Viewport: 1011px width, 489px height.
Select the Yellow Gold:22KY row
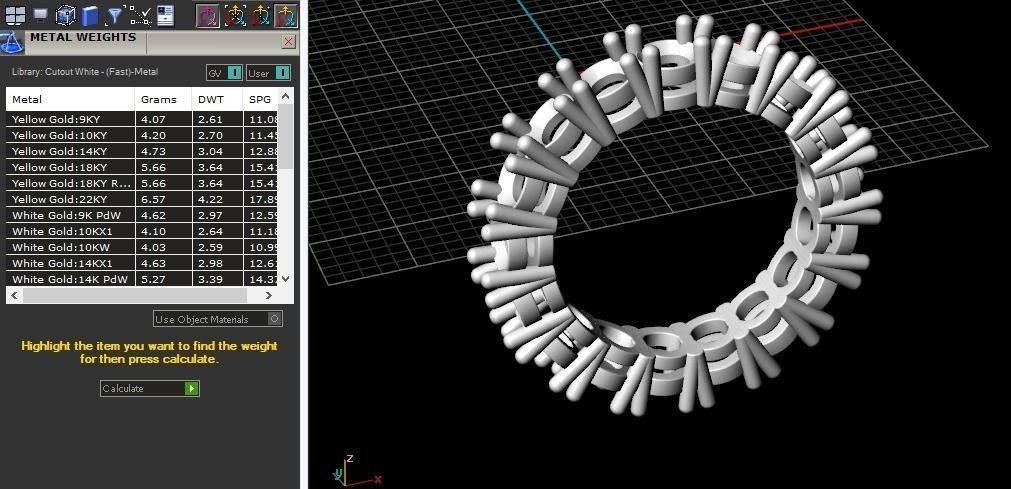[x=142, y=199]
